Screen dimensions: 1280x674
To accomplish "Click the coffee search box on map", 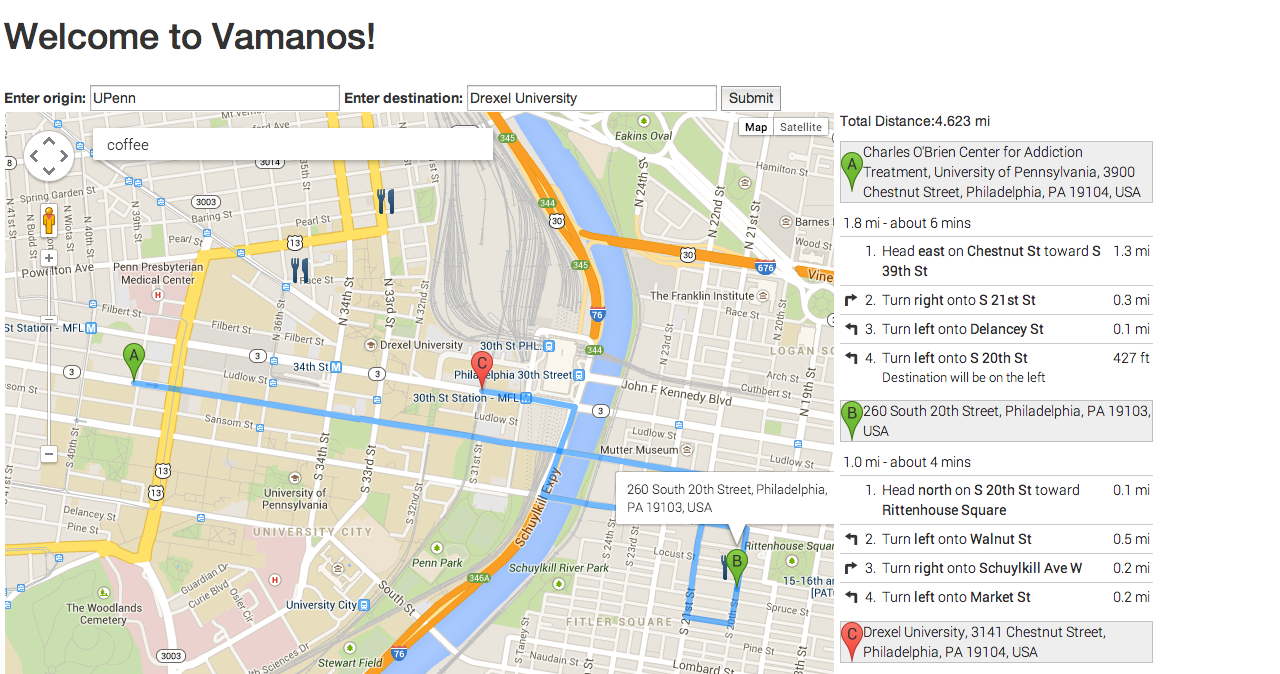I will 293,144.
